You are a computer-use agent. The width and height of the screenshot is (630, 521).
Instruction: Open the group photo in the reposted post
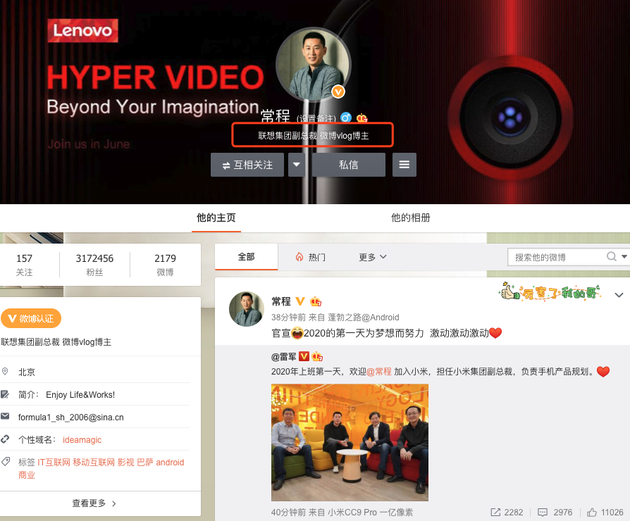click(x=350, y=442)
